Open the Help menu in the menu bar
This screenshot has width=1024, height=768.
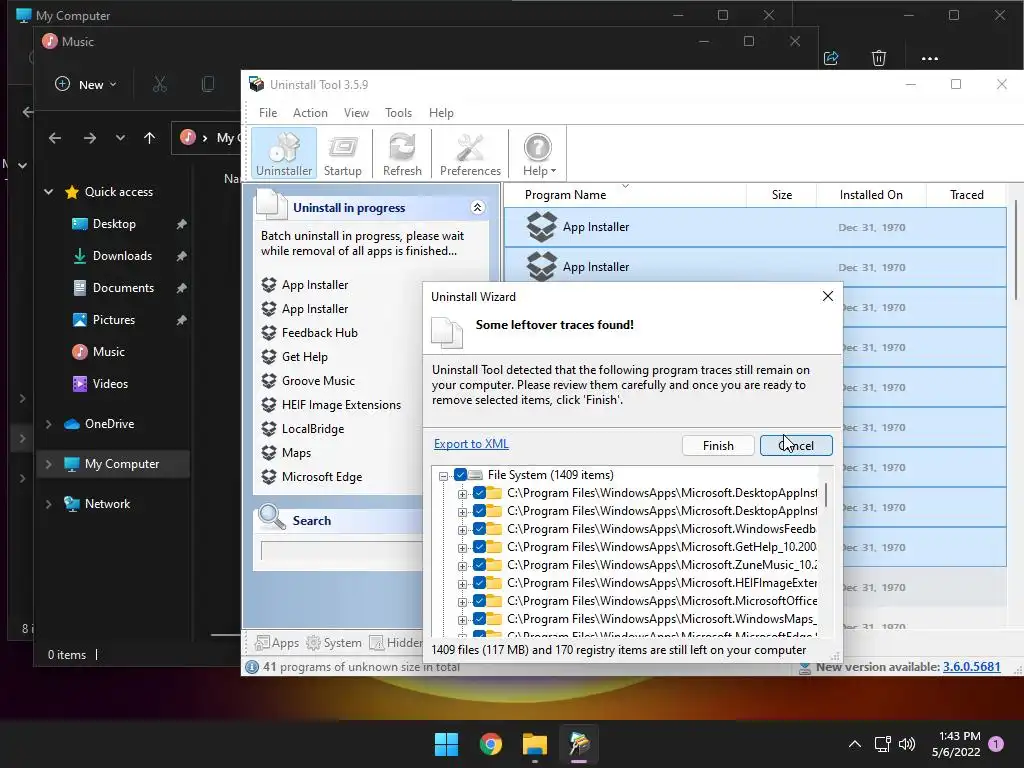441,112
